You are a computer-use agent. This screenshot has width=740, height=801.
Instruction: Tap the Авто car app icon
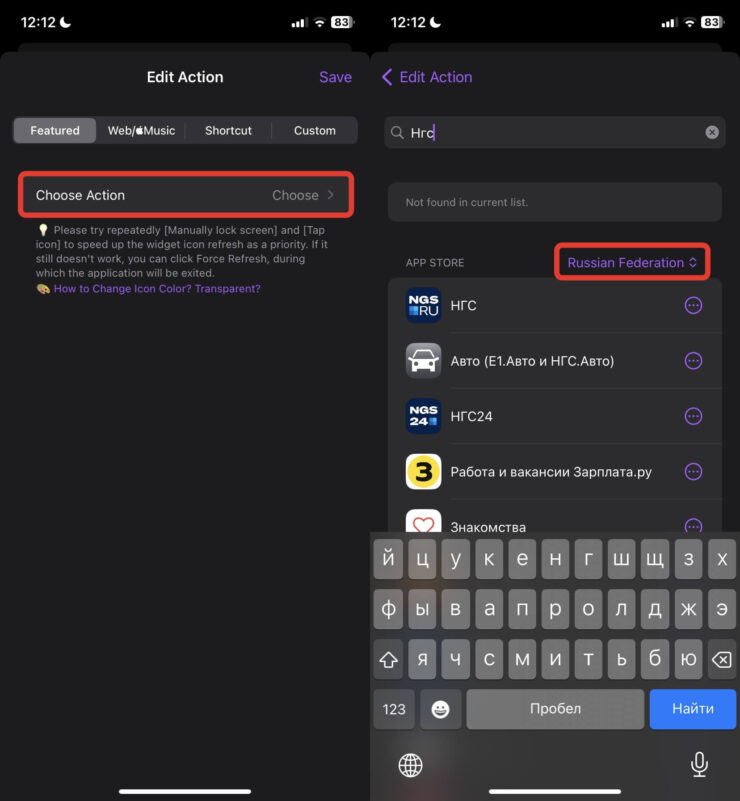423,361
